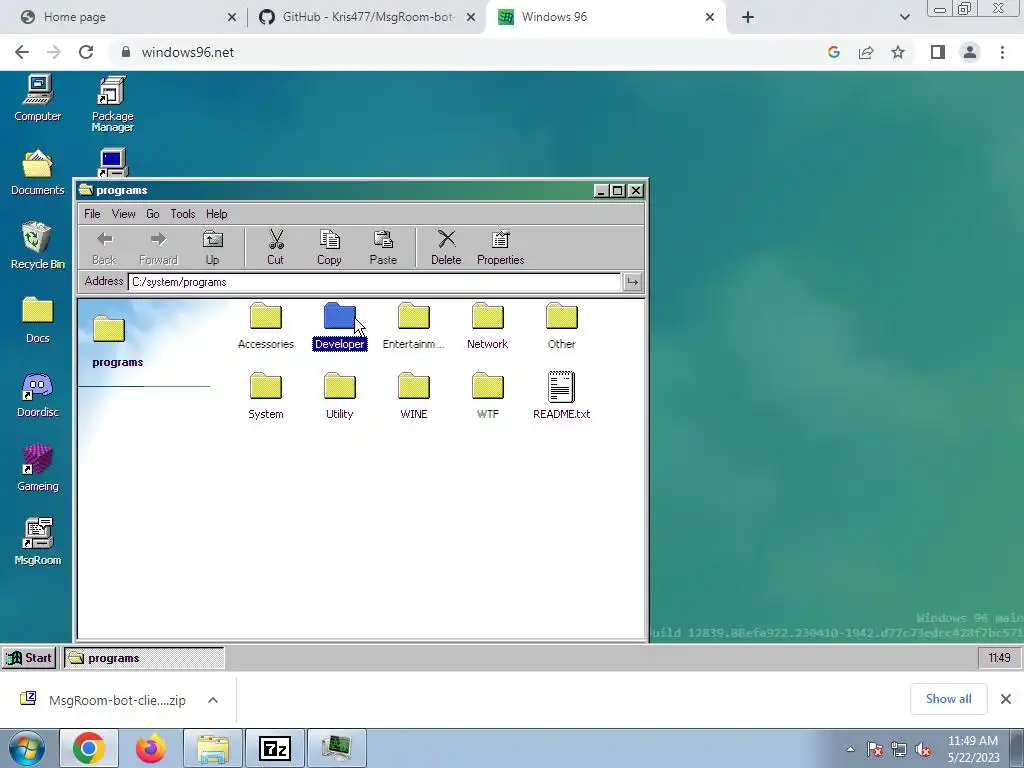
Task: Select the MsgRoom desktop shortcut
Action: [x=38, y=542]
